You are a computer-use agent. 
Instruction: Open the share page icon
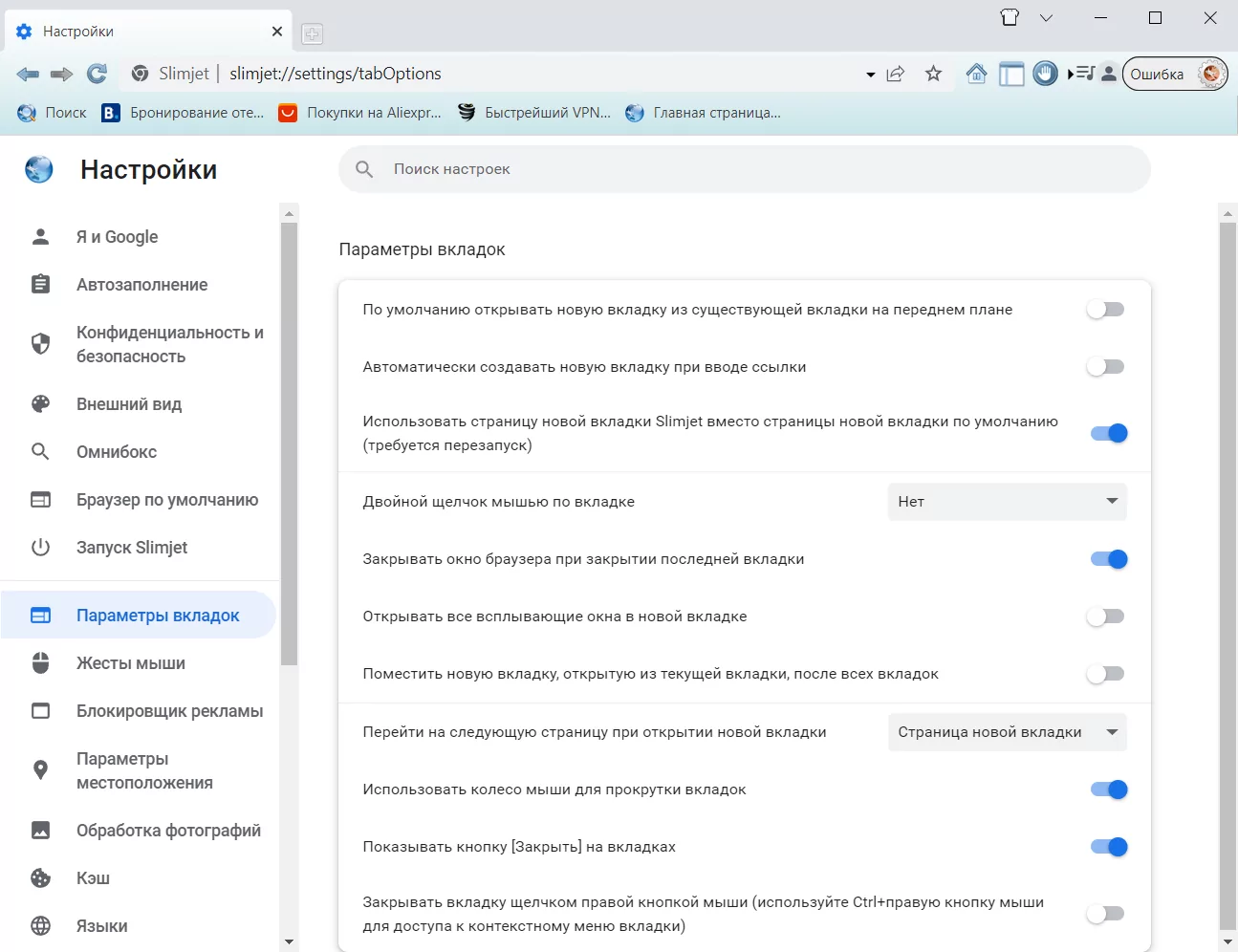point(896,74)
